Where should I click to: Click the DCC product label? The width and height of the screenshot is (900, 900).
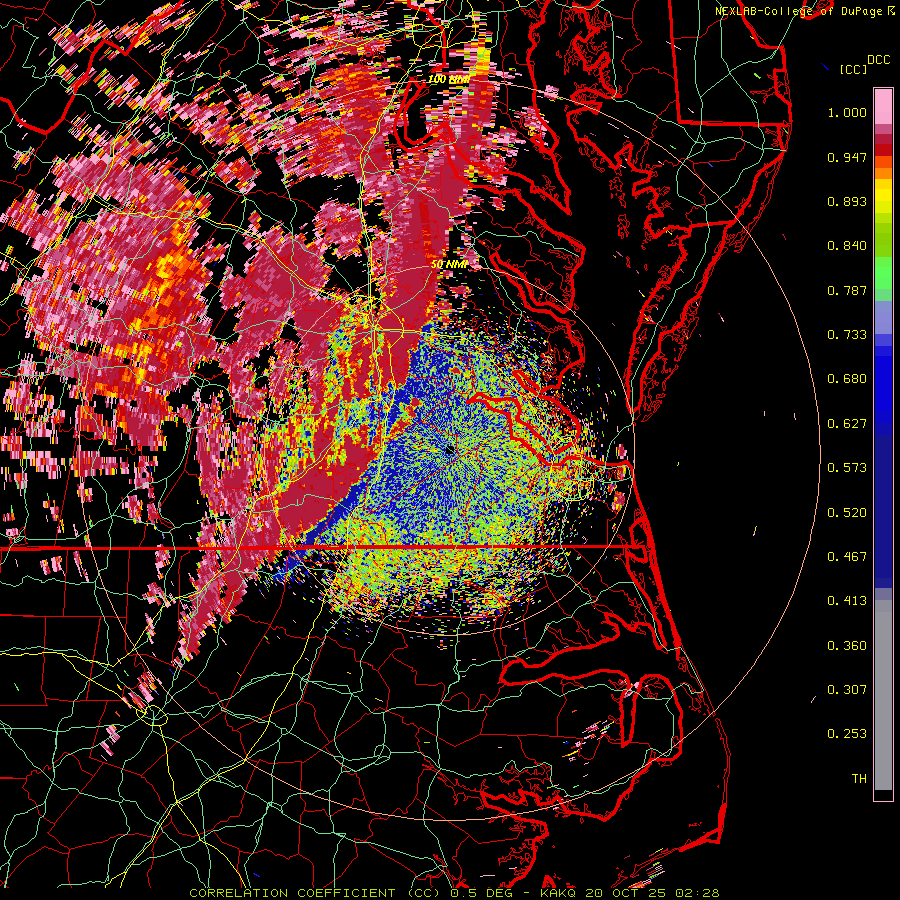pyautogui.click(x=879, y=60)
